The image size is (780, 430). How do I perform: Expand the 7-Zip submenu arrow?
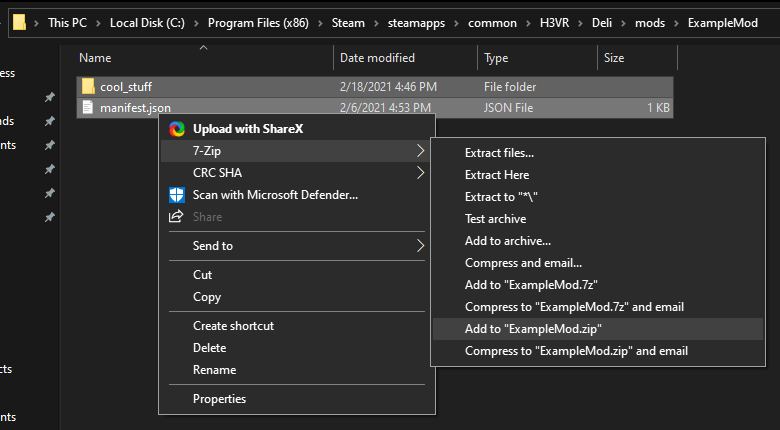tap(420, 151)
